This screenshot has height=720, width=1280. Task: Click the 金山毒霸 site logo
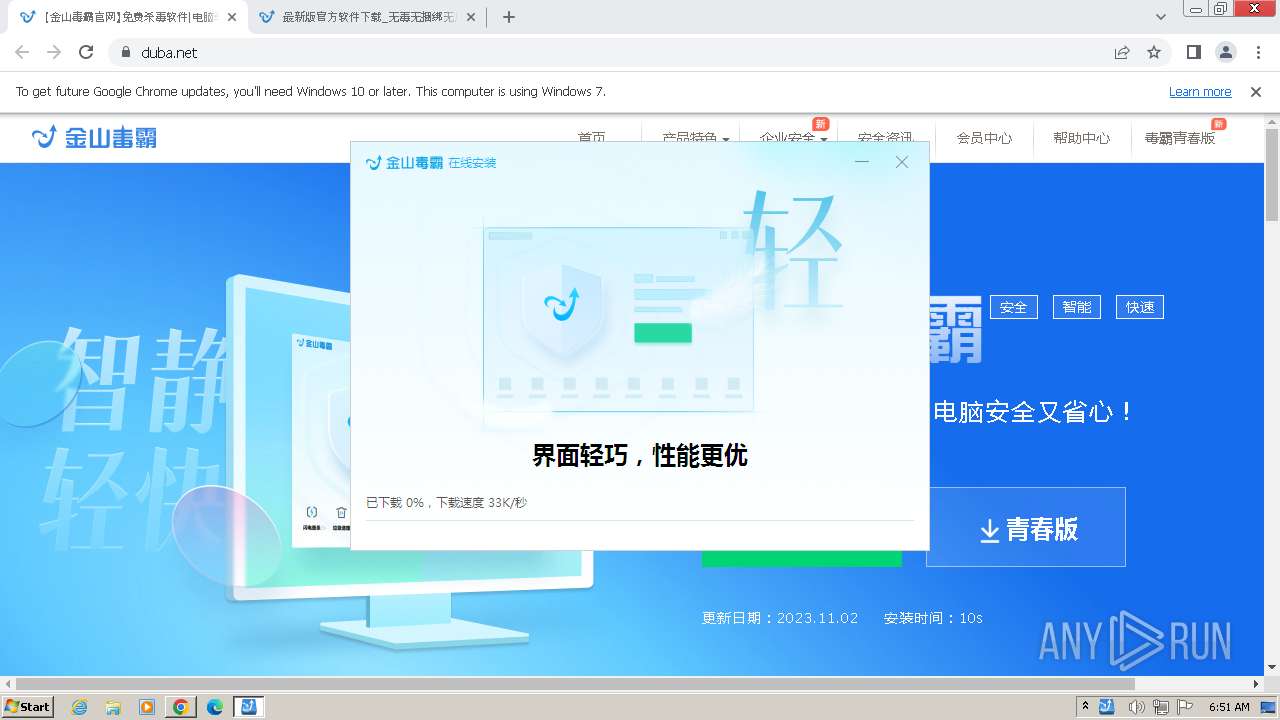point(94,137)
